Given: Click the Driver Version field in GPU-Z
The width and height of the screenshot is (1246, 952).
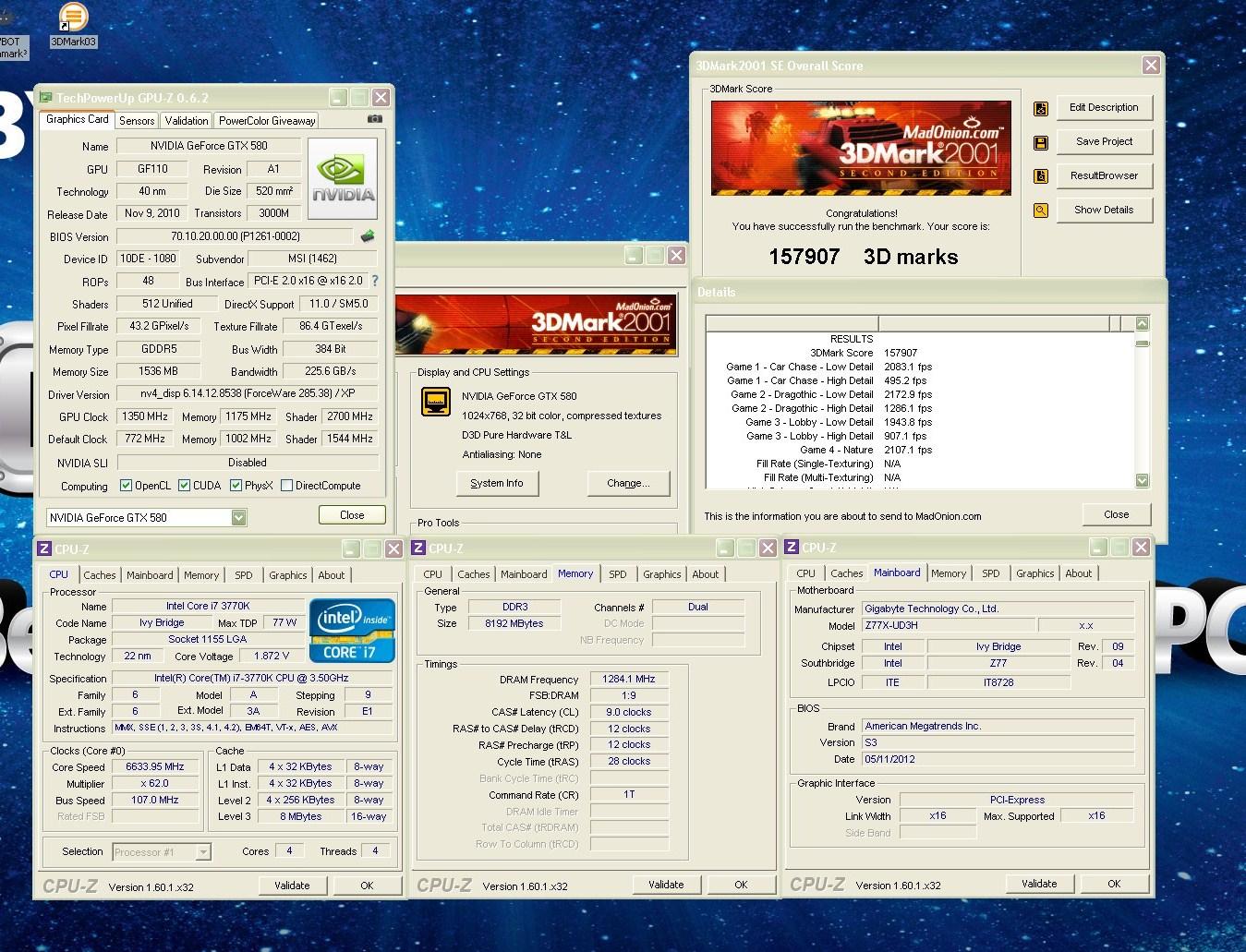Looking at the screenshot, I should 247,393.
